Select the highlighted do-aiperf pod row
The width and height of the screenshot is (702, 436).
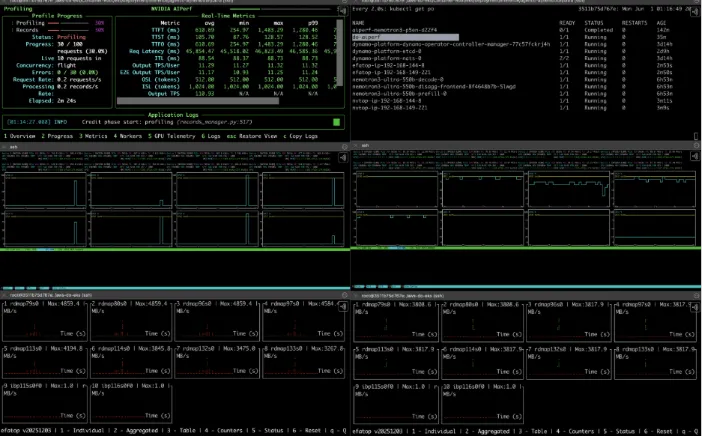[x=405, y=37]
